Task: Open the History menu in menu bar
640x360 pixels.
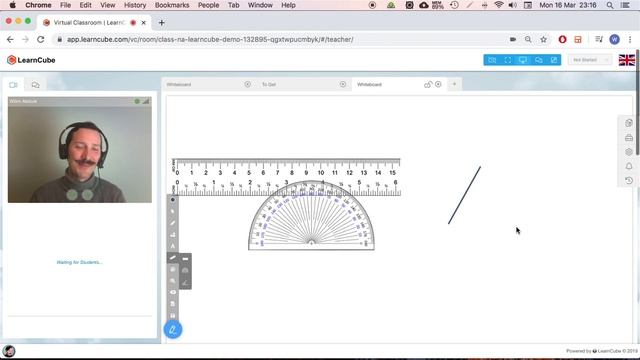Action: [135, 5]
